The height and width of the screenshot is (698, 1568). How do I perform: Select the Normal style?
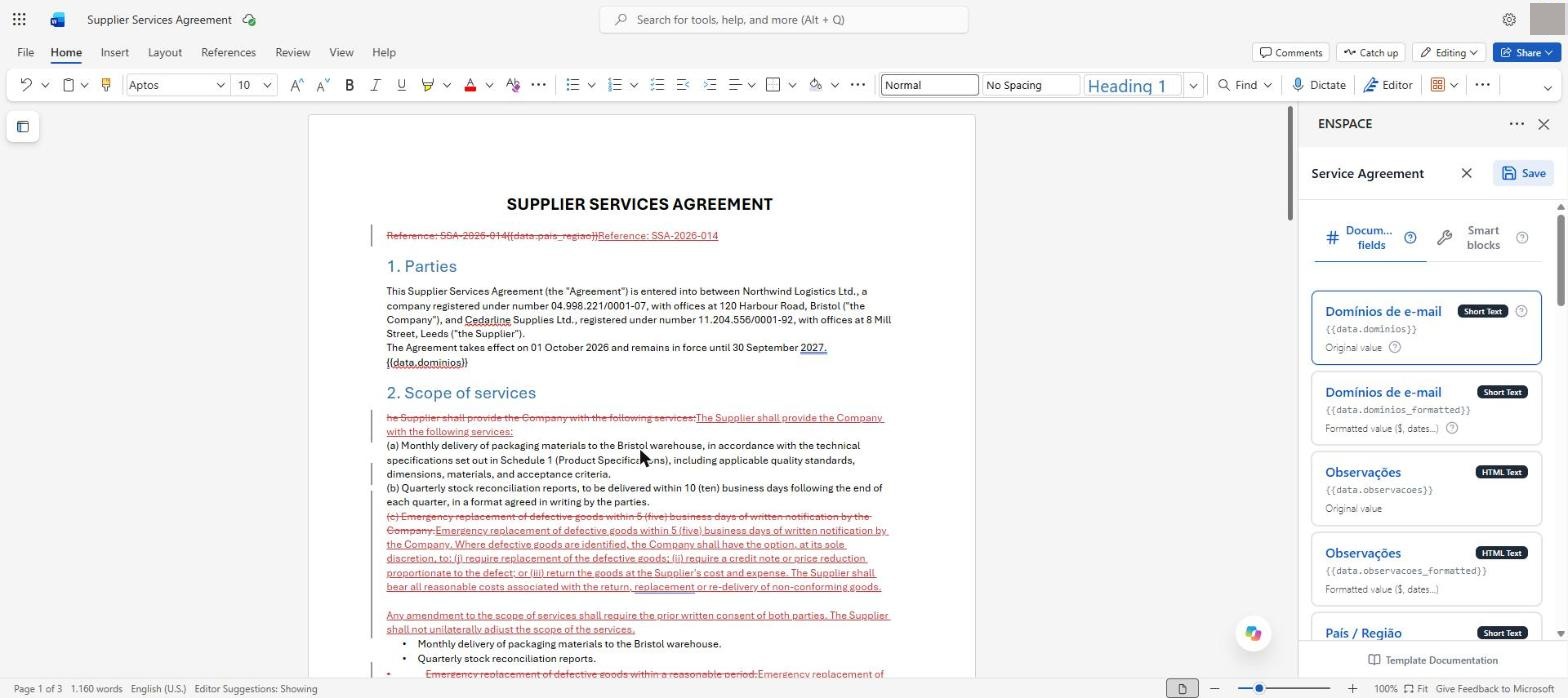point(929,85)
